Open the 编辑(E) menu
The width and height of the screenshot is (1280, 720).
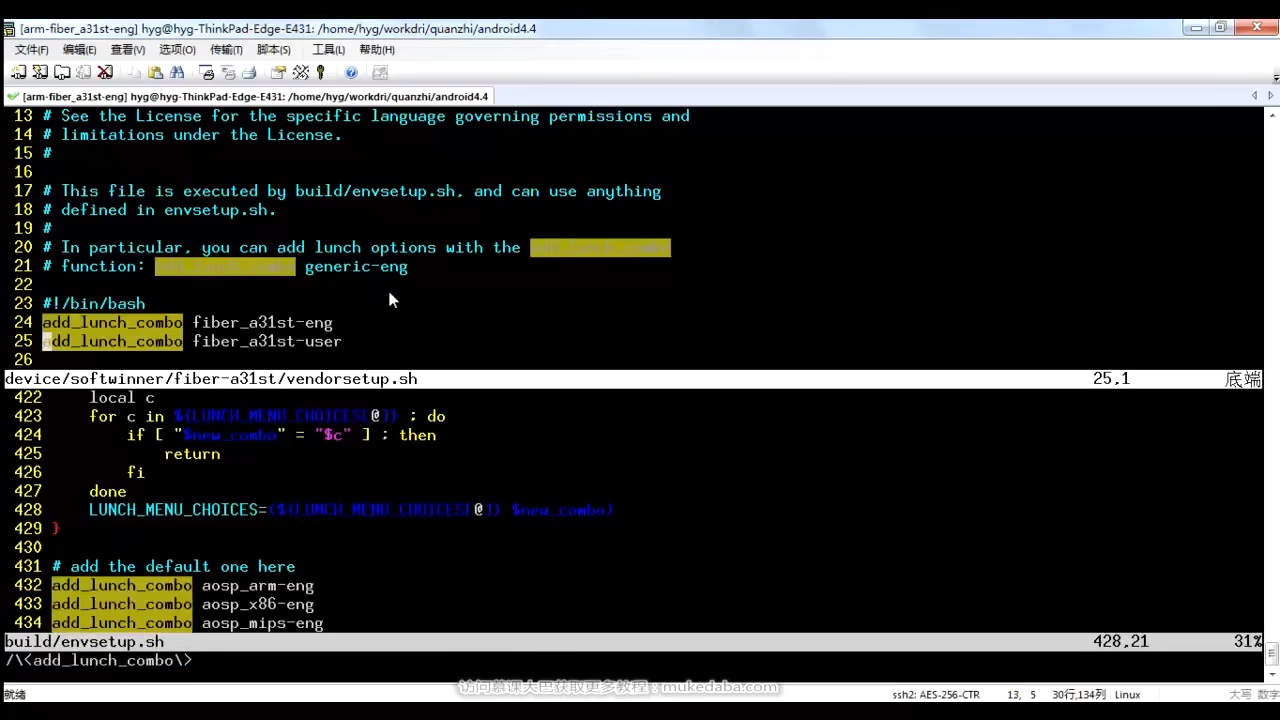79,49
